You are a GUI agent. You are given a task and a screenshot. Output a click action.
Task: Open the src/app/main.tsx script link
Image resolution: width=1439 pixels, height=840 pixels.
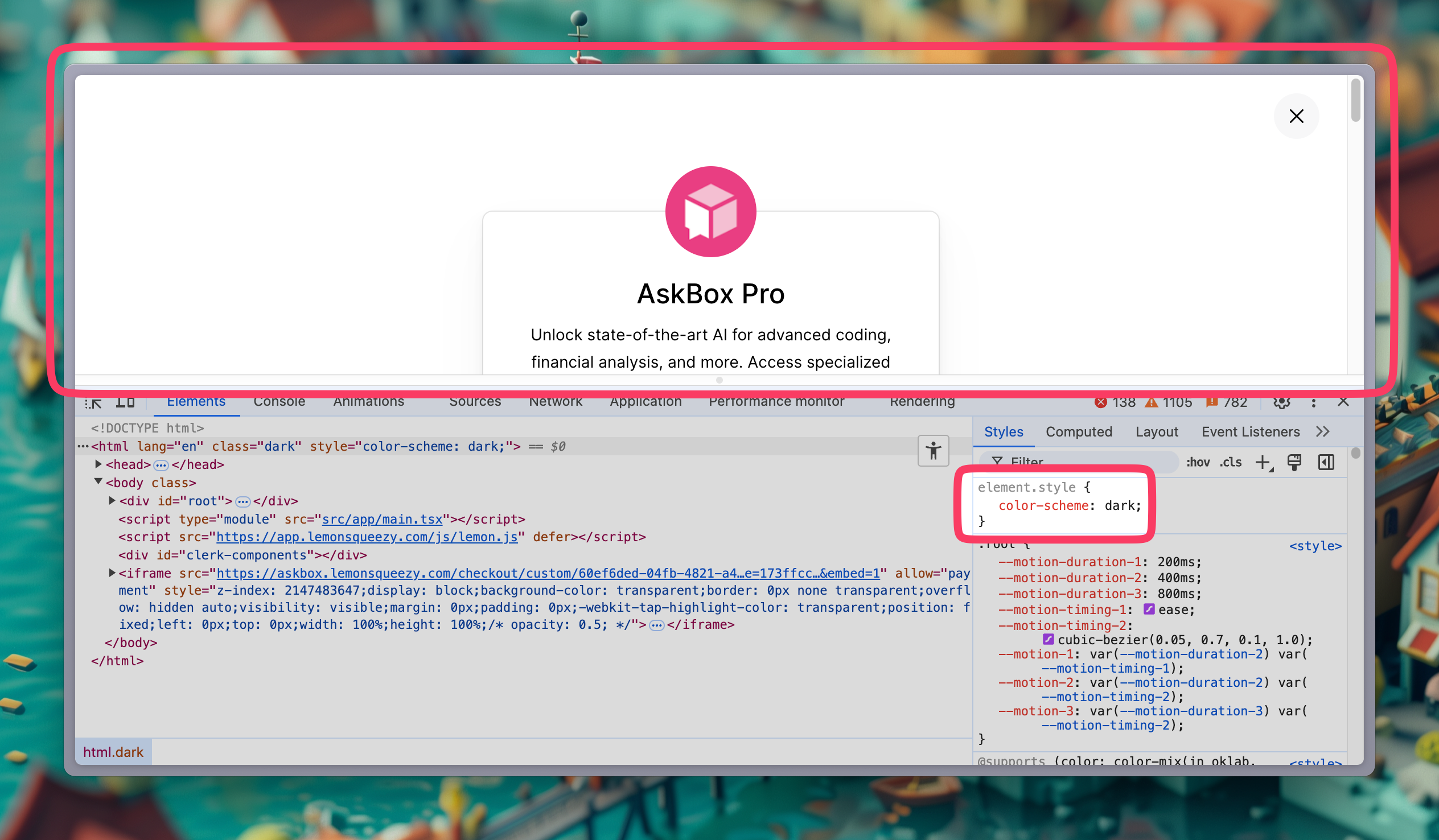tap(382, 519)
